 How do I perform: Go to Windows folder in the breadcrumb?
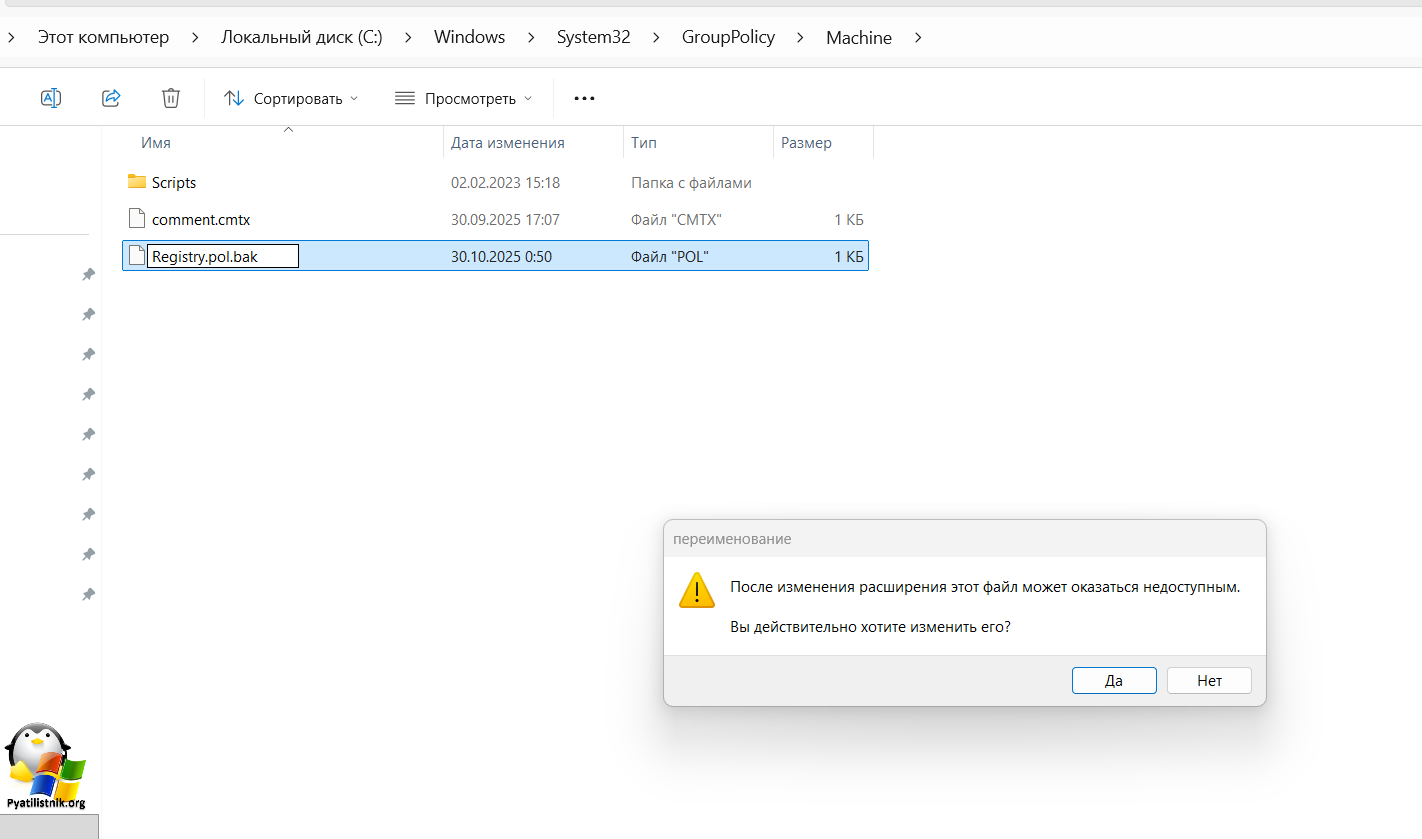coord(469,38)
